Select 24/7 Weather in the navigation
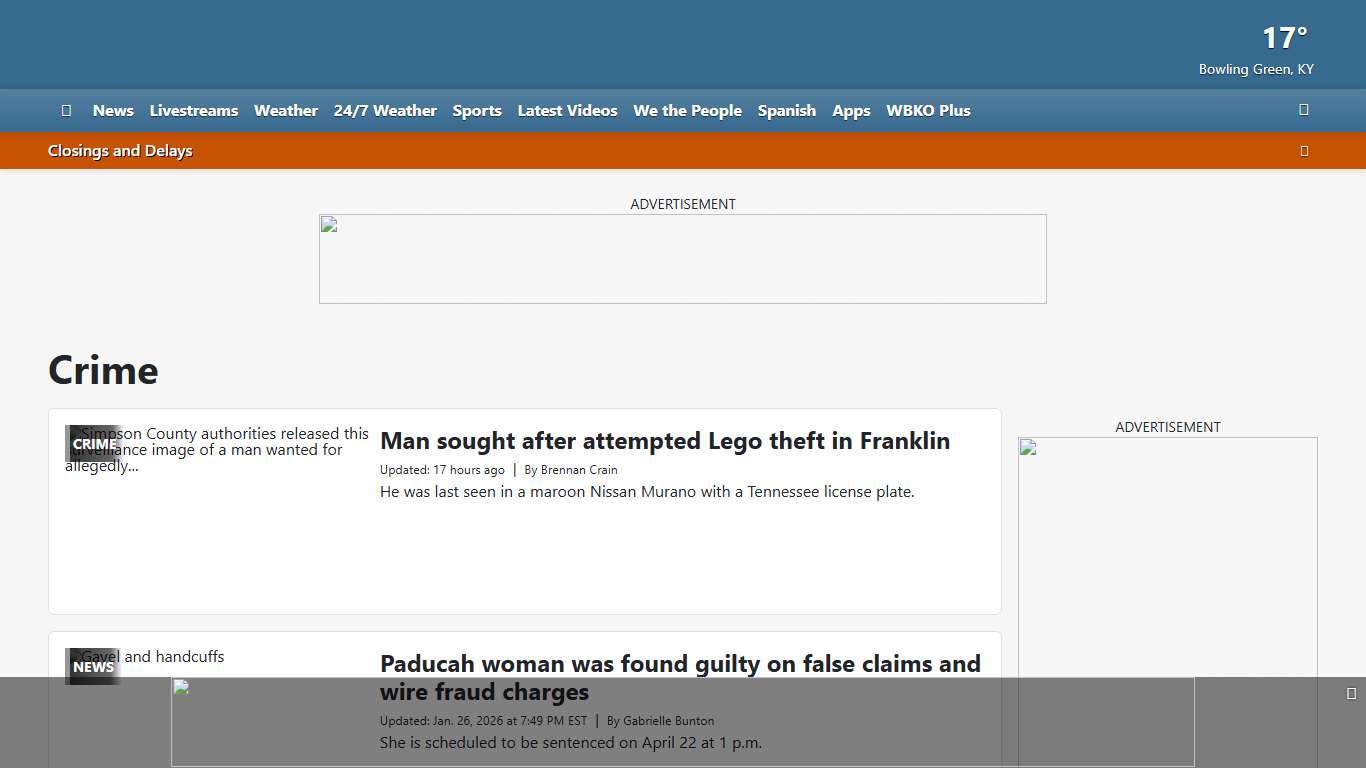The width and height of the screenshot is (1366, 768). pos(385,111)
